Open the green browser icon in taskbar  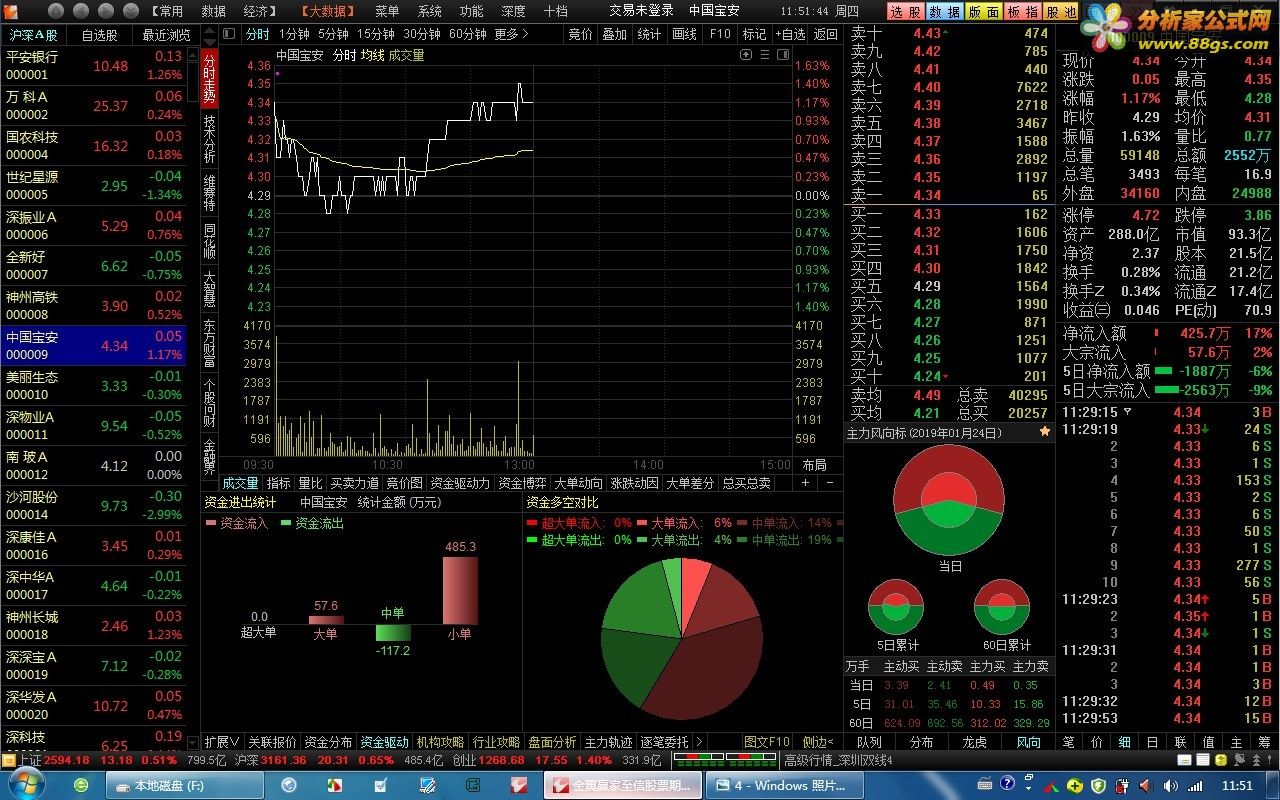[x=81, y=786]
